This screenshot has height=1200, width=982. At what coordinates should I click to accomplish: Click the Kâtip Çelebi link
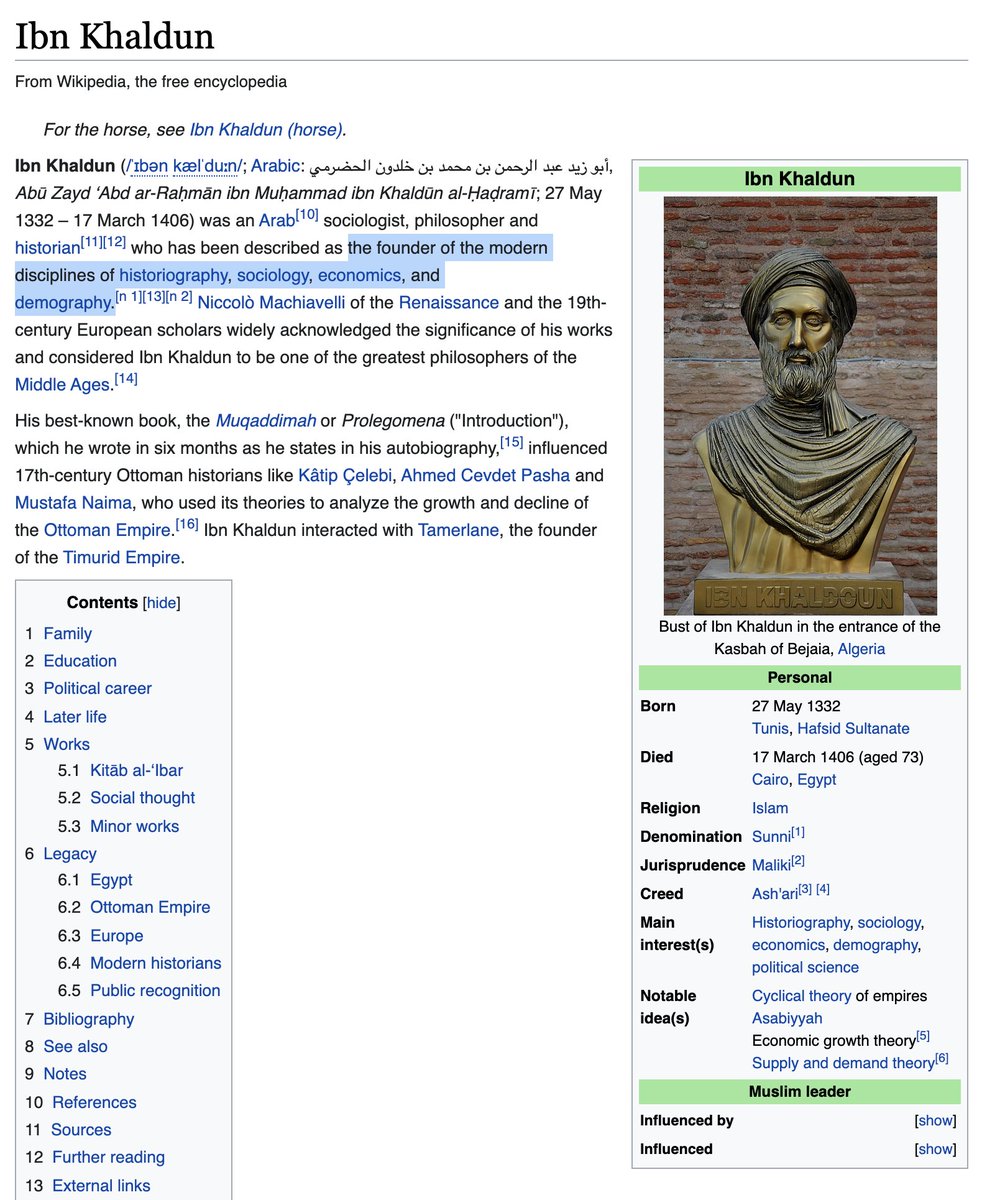(x=345, y=475)
